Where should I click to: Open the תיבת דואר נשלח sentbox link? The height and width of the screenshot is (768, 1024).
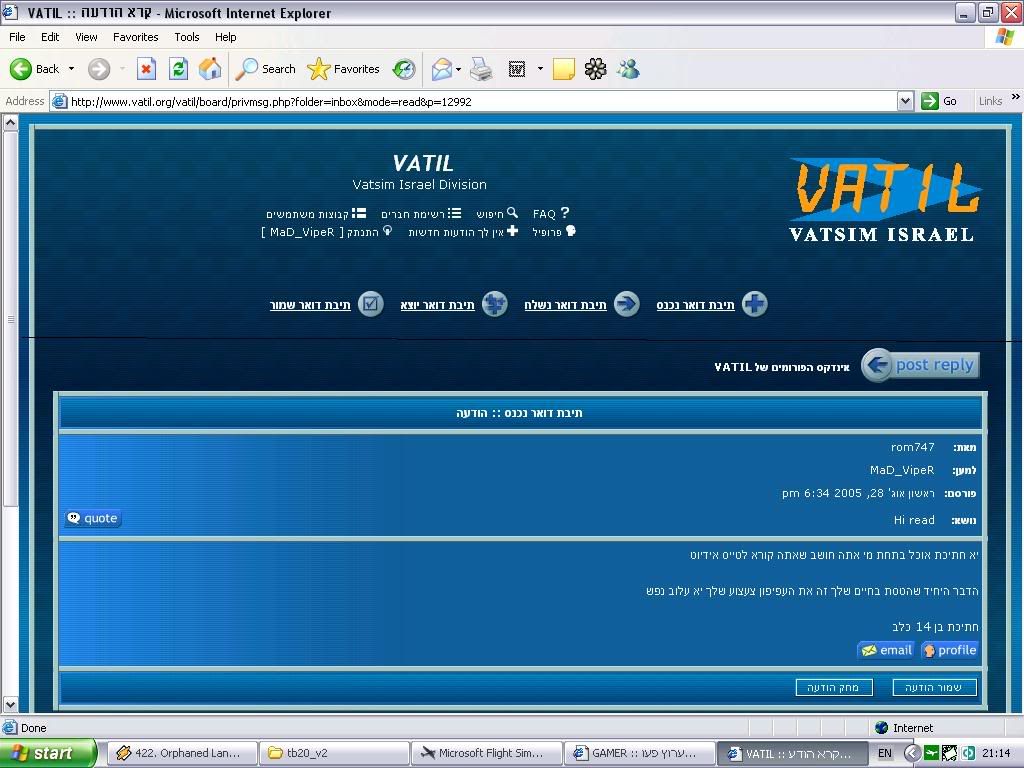[x=566, y=305]
